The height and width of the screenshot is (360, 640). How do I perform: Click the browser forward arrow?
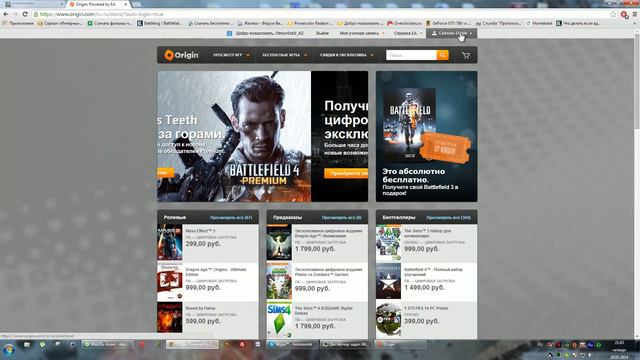point(16,14)
